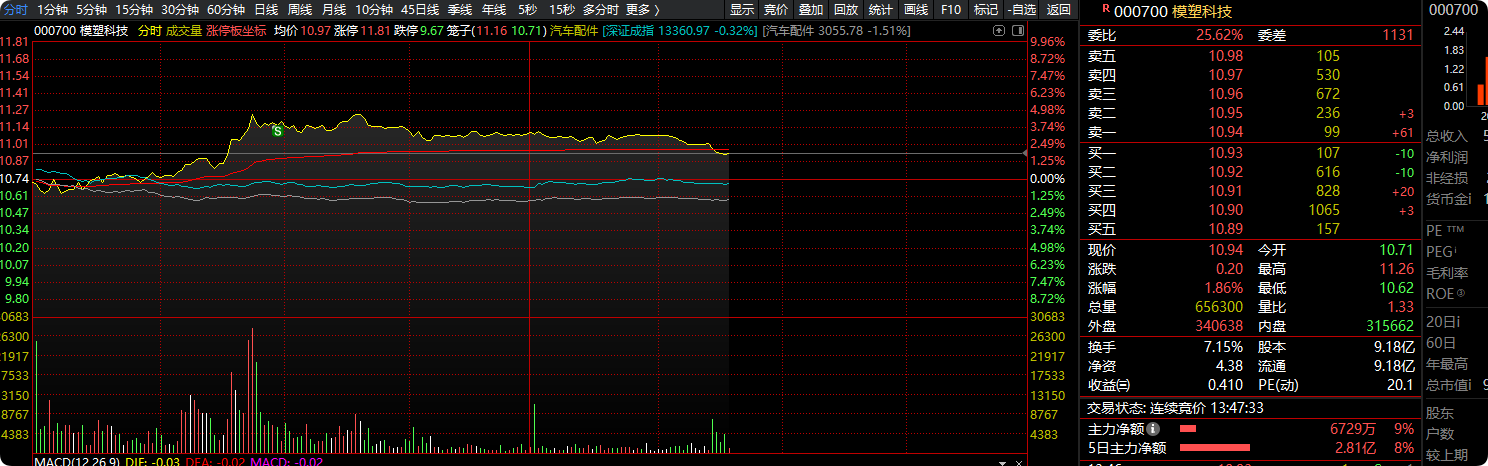Click the 买一 price 10.93 row
Viewport: 1488px width, 466px height.
pyautogui.click(x=1250, y=153)
